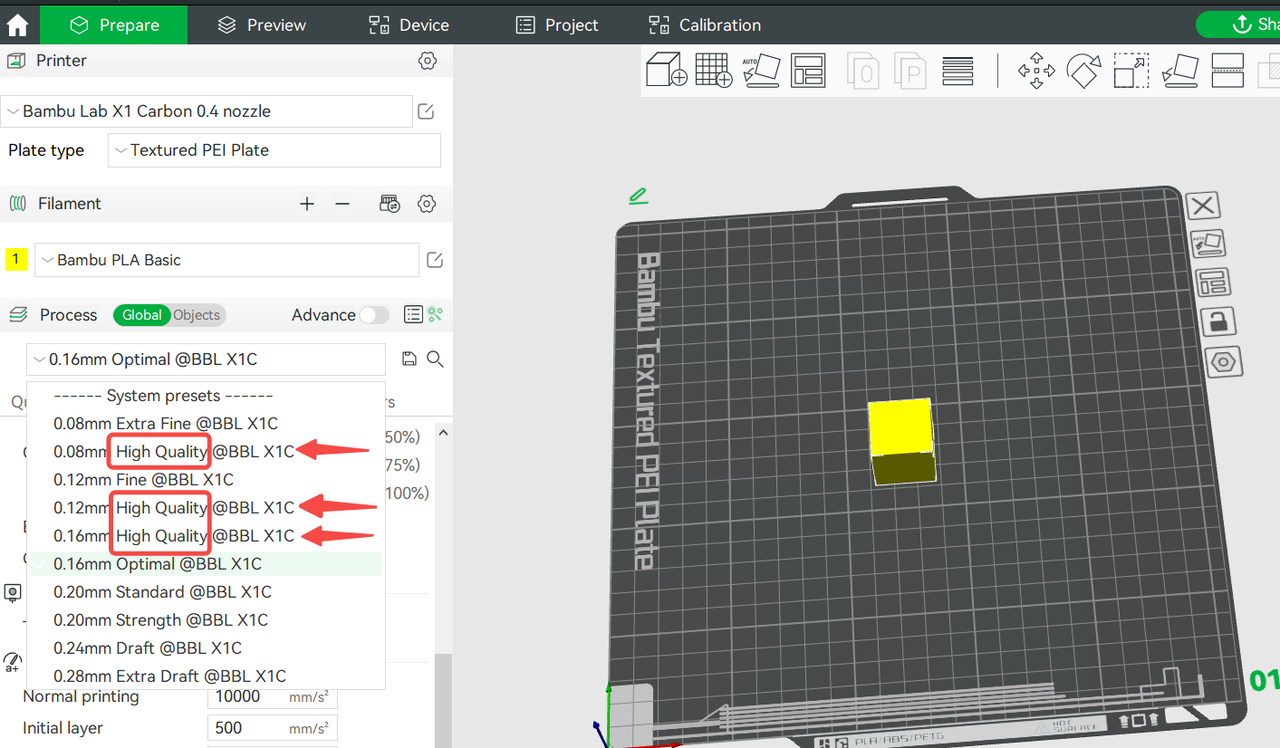The width and height of the screenshot is (1280, 748).
Task: Open the variable layer height tool
Action: click(958, 71)
